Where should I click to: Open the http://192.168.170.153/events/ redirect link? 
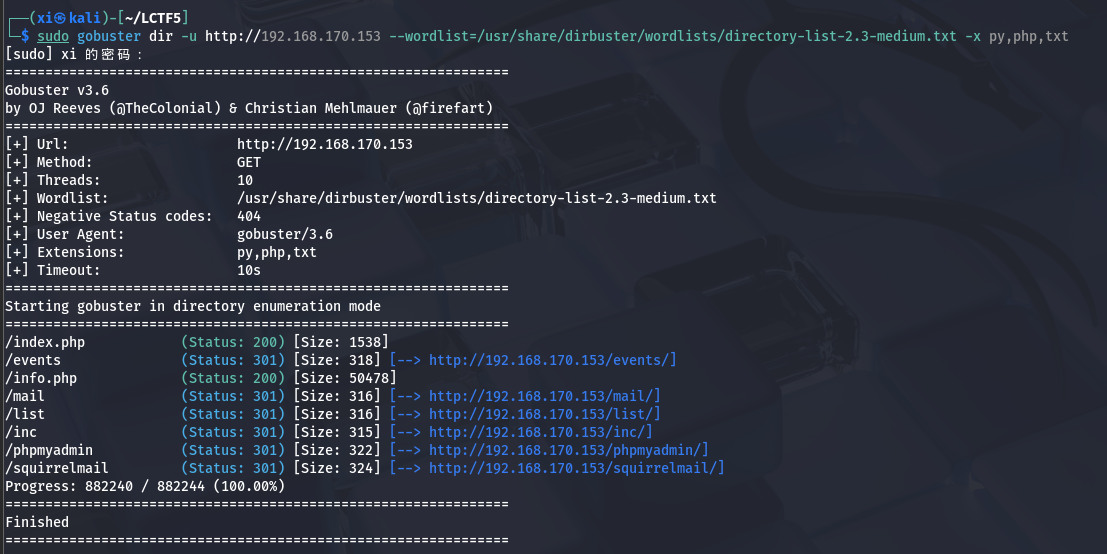click(552, 360)
